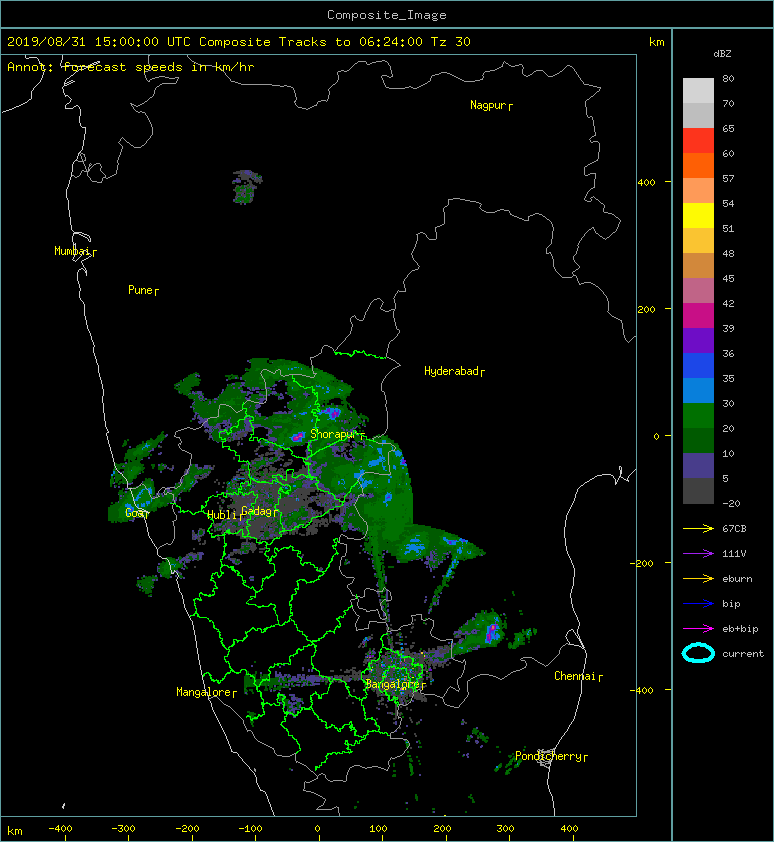Click the Pune city label
This screenshot has width=774, height=842.
tap(140, 290)
